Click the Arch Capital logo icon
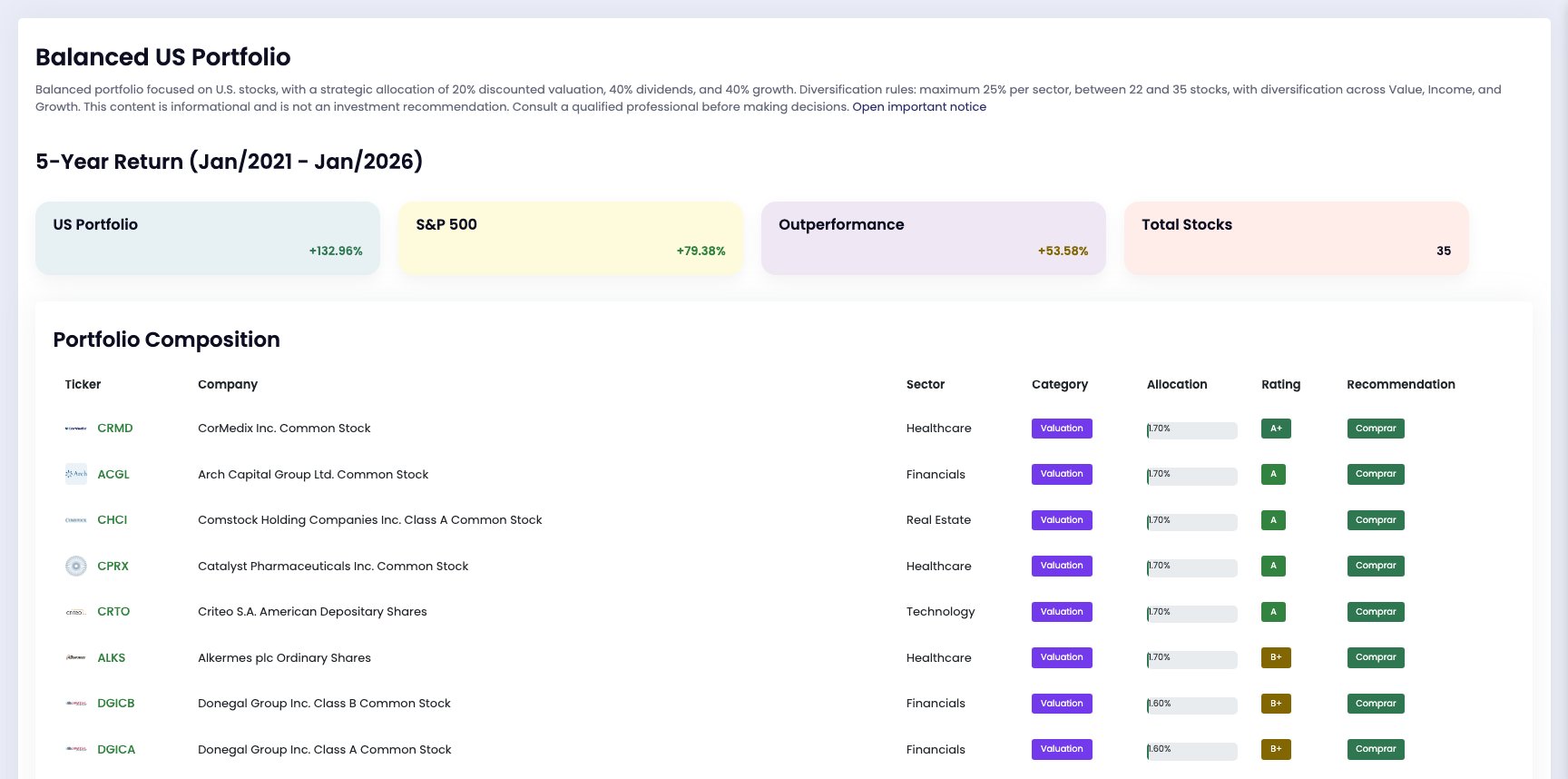This screenshot has width=1568, height=779. click(76, 474)
